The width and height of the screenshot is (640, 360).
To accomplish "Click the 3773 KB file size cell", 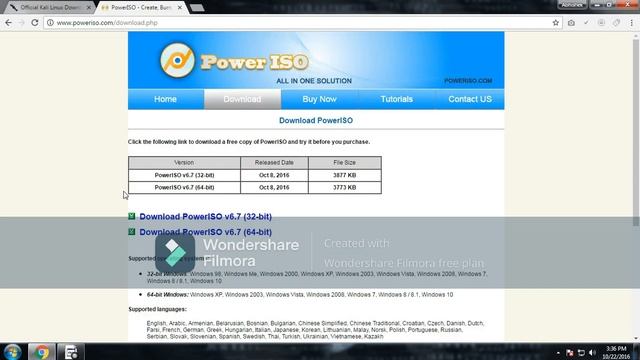I will (344, 187).
